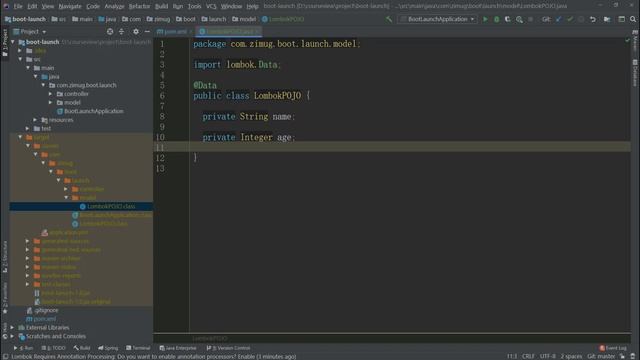Hide the Project panel with minus icon
The image size is (640, 360).
pos(147,31)
